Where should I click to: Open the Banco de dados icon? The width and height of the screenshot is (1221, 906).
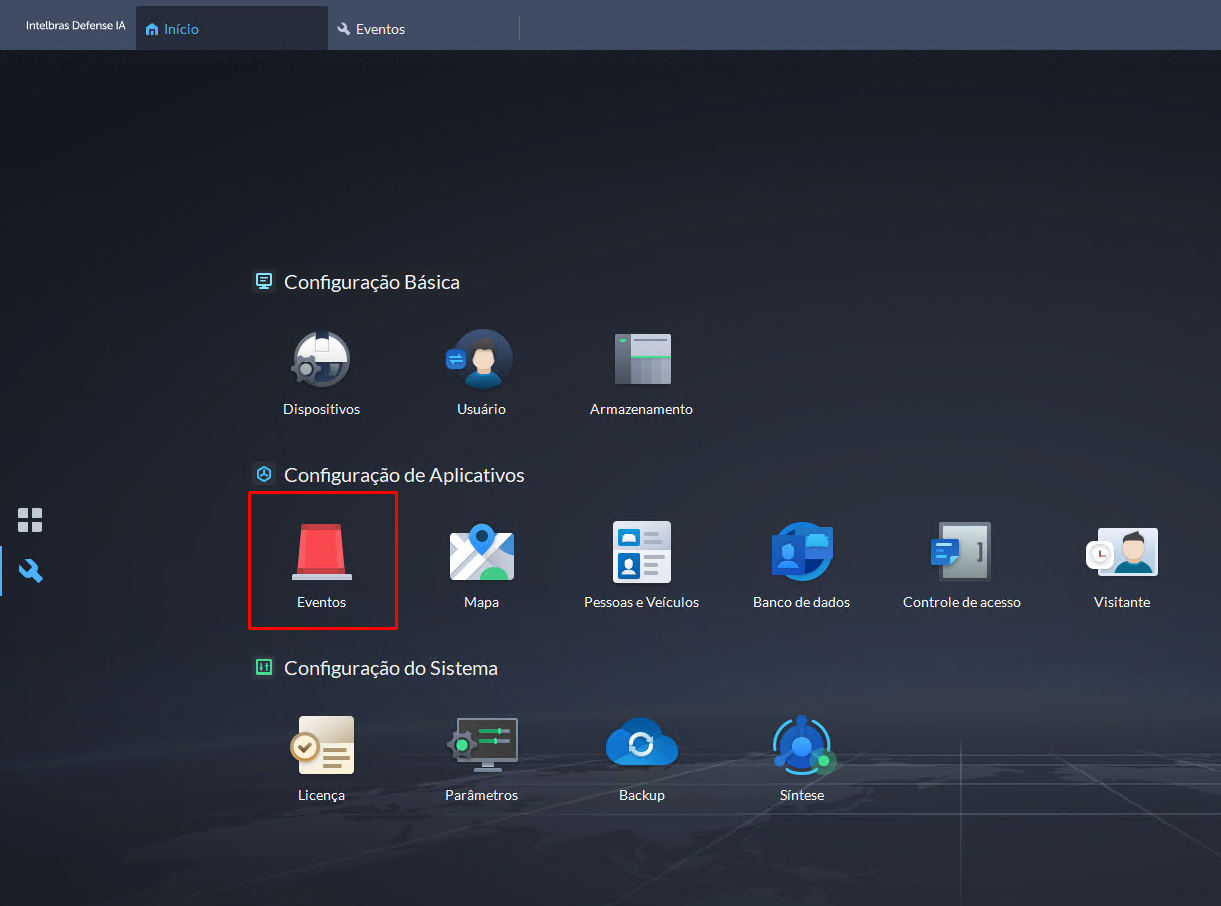pyautogui.click(x=802, y=552)
